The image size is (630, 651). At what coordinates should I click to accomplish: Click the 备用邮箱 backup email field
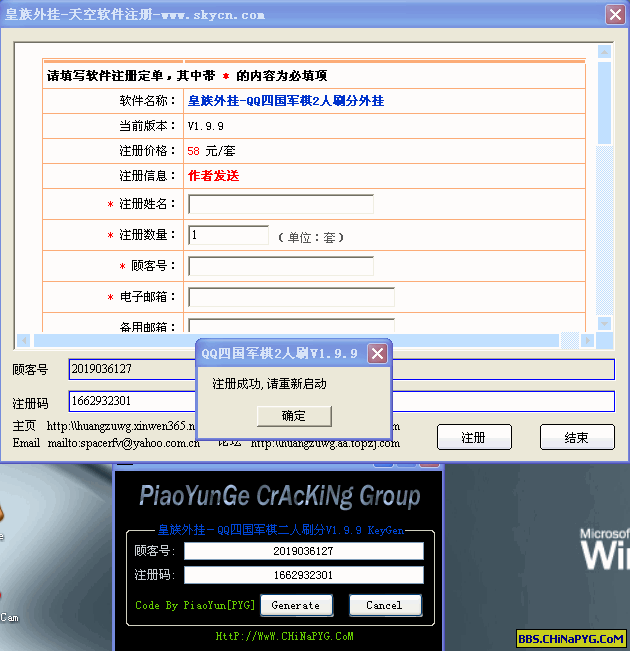pyautogui.click(x=291, y=326)
